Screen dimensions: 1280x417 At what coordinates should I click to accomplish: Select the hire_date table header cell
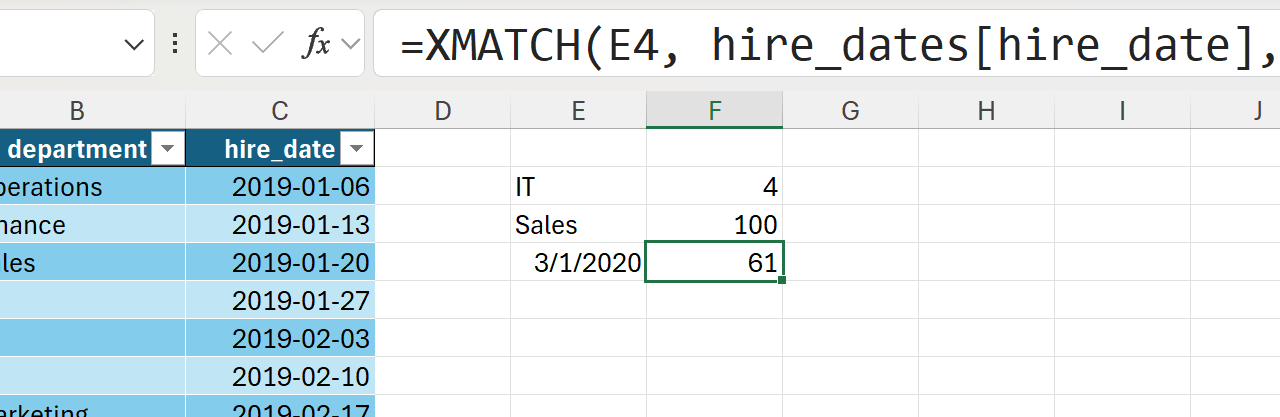[x=270, y=150]
